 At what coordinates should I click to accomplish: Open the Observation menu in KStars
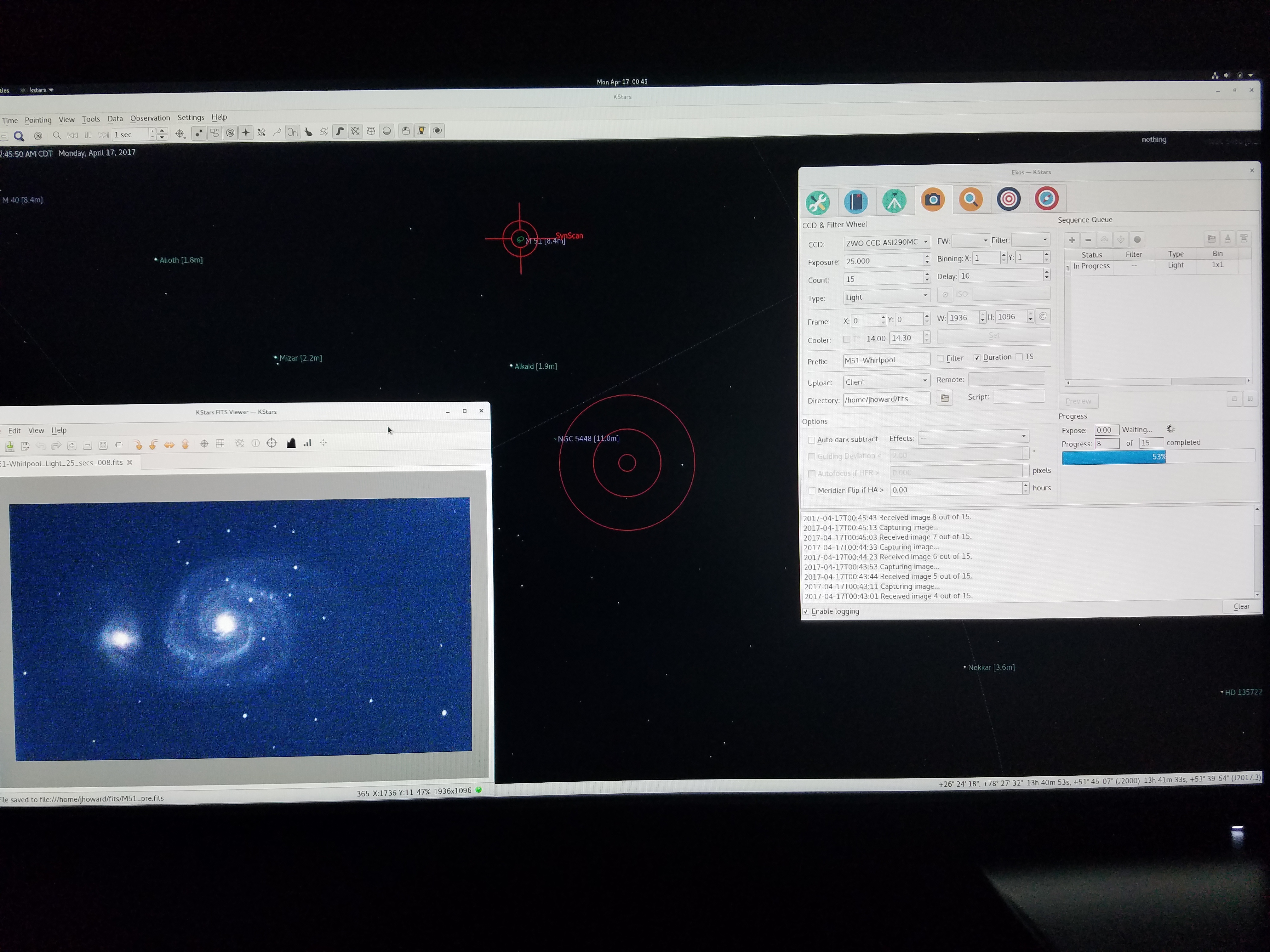pos(150,118)
